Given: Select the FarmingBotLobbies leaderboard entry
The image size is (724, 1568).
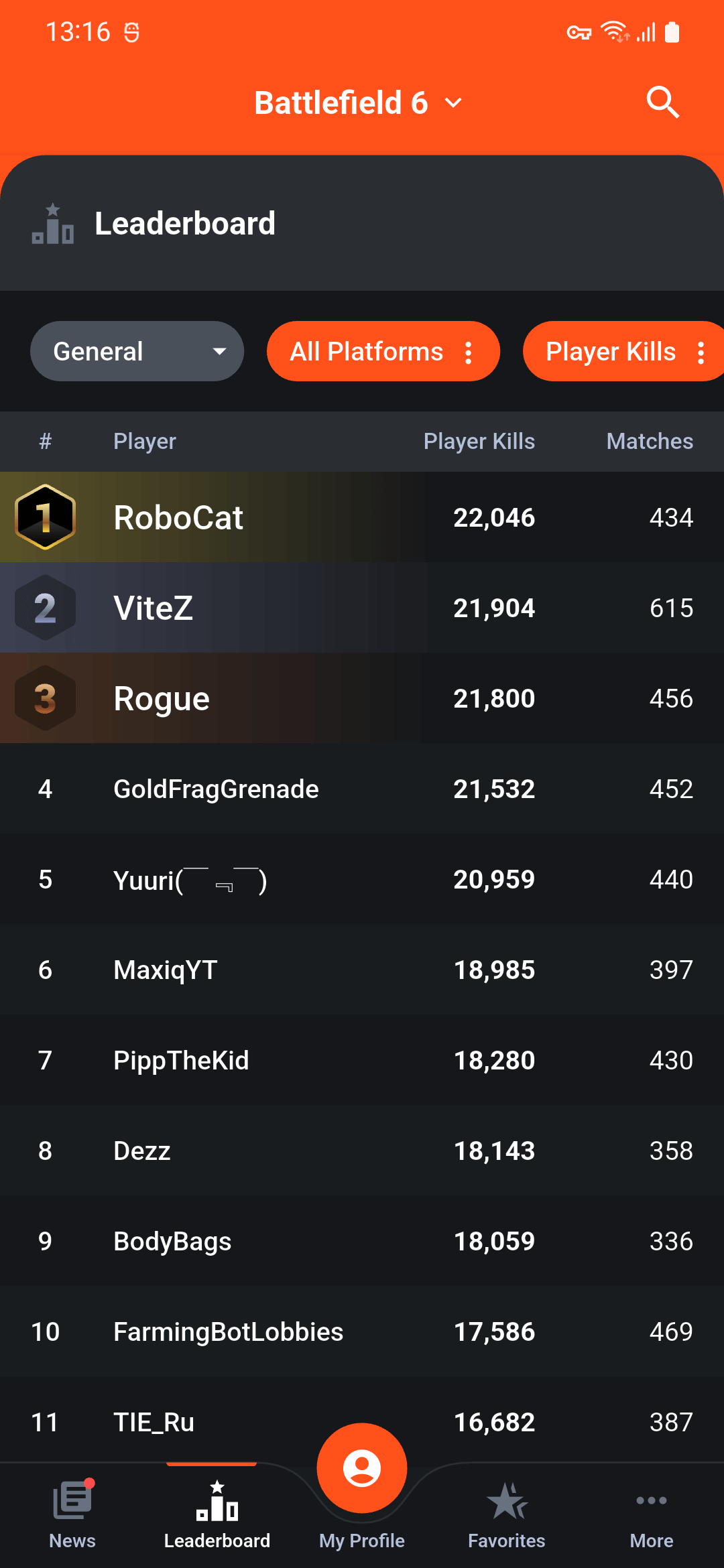Looking at the screenshot, I should [362, 1331].
